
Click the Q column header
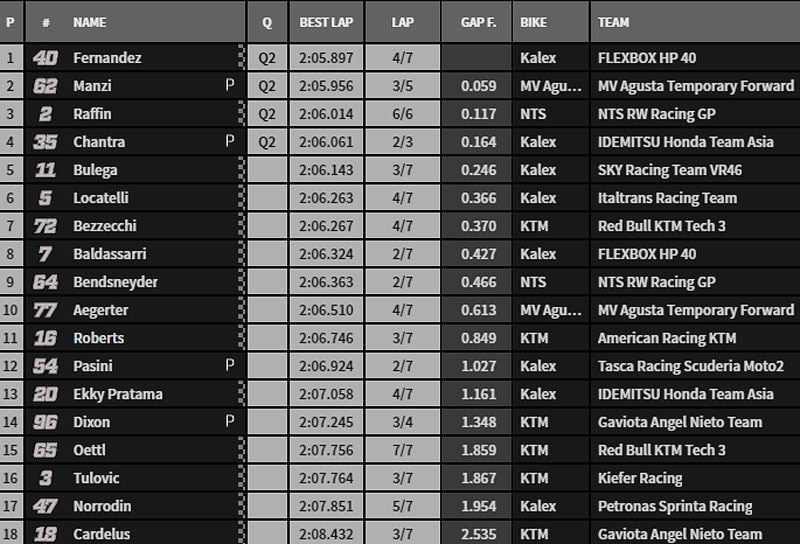pyautogui.click(x=267, y=22)
